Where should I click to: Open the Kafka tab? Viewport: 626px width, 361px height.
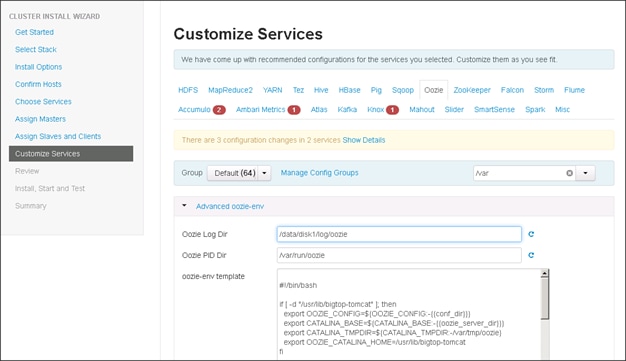[x=347, y=109]
